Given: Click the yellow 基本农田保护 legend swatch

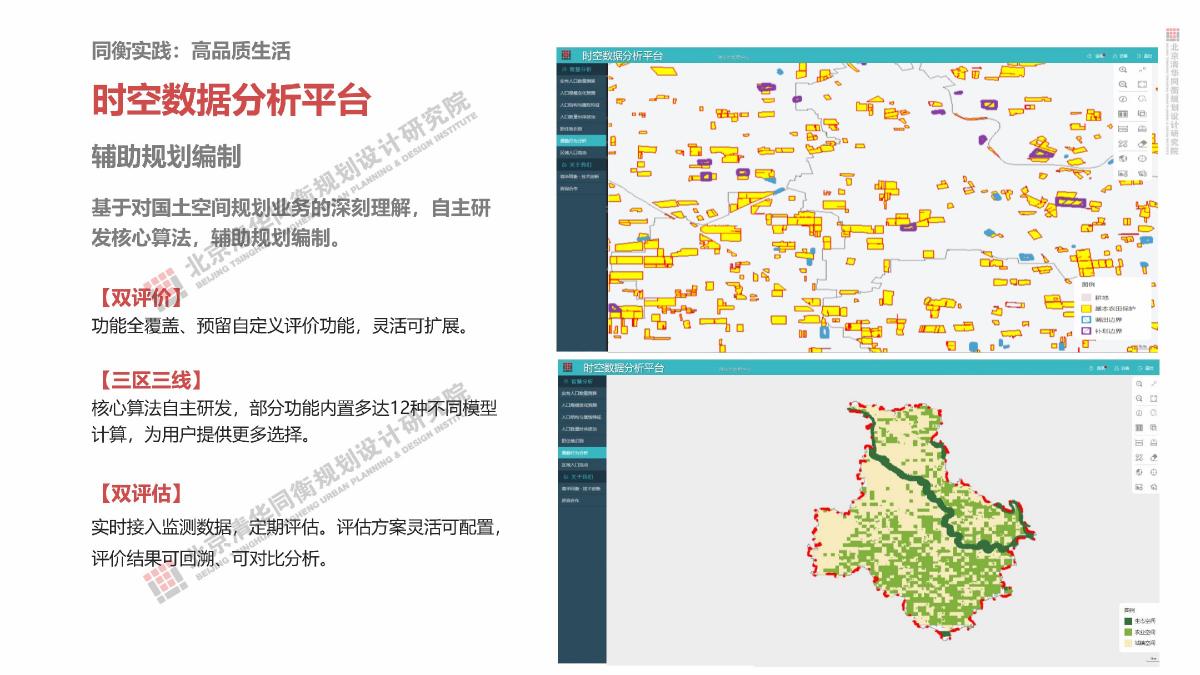Looking at the screenshot, I should [1085, 308].
